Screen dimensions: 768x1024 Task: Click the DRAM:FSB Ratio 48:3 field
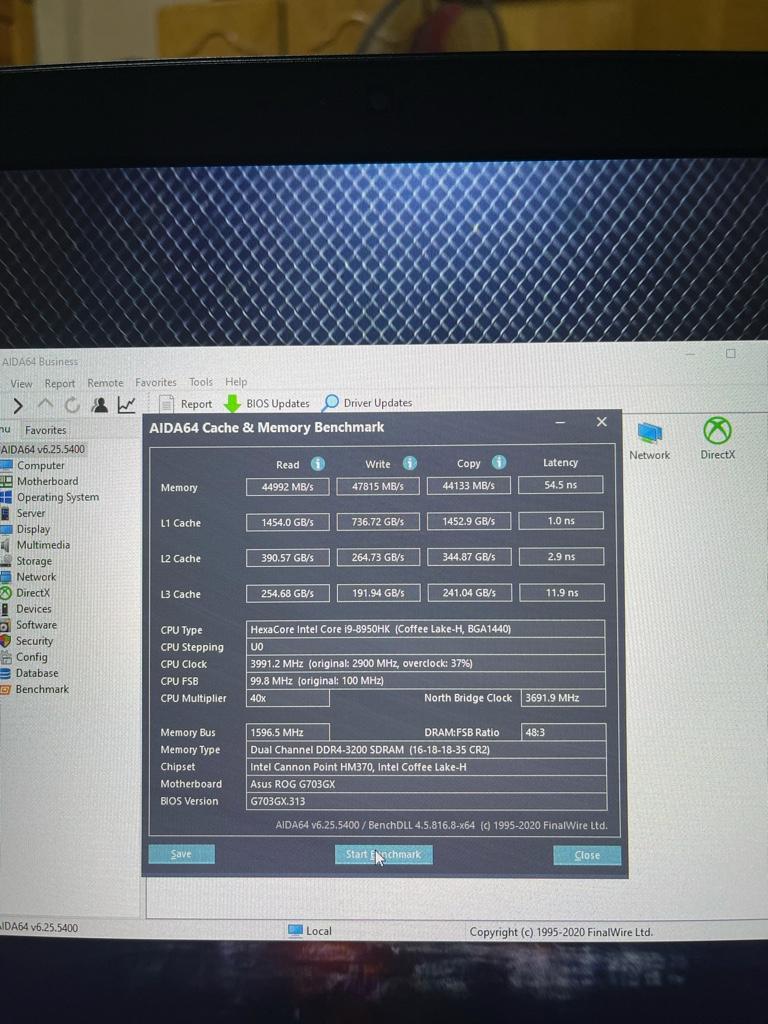pos(564,732)
